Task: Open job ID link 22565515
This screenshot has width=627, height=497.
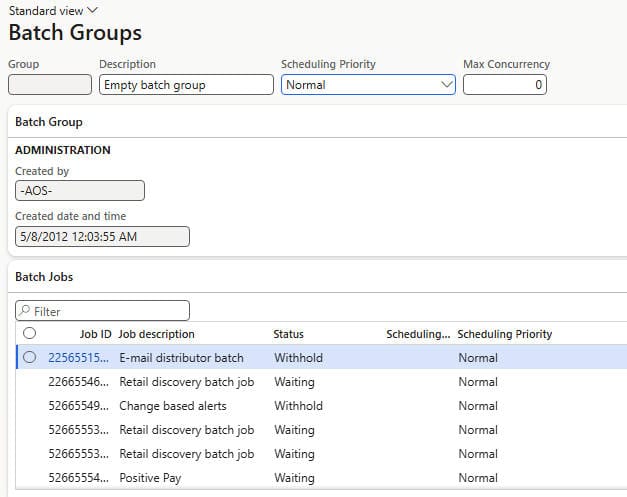Action: pos(78,357)
